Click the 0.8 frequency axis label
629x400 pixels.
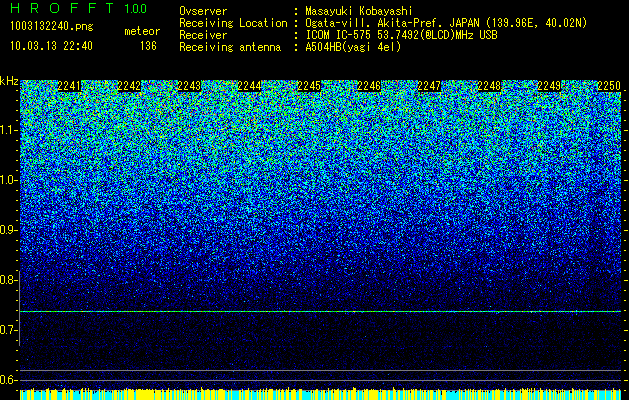pyautogui.click(x=8, y=280)
